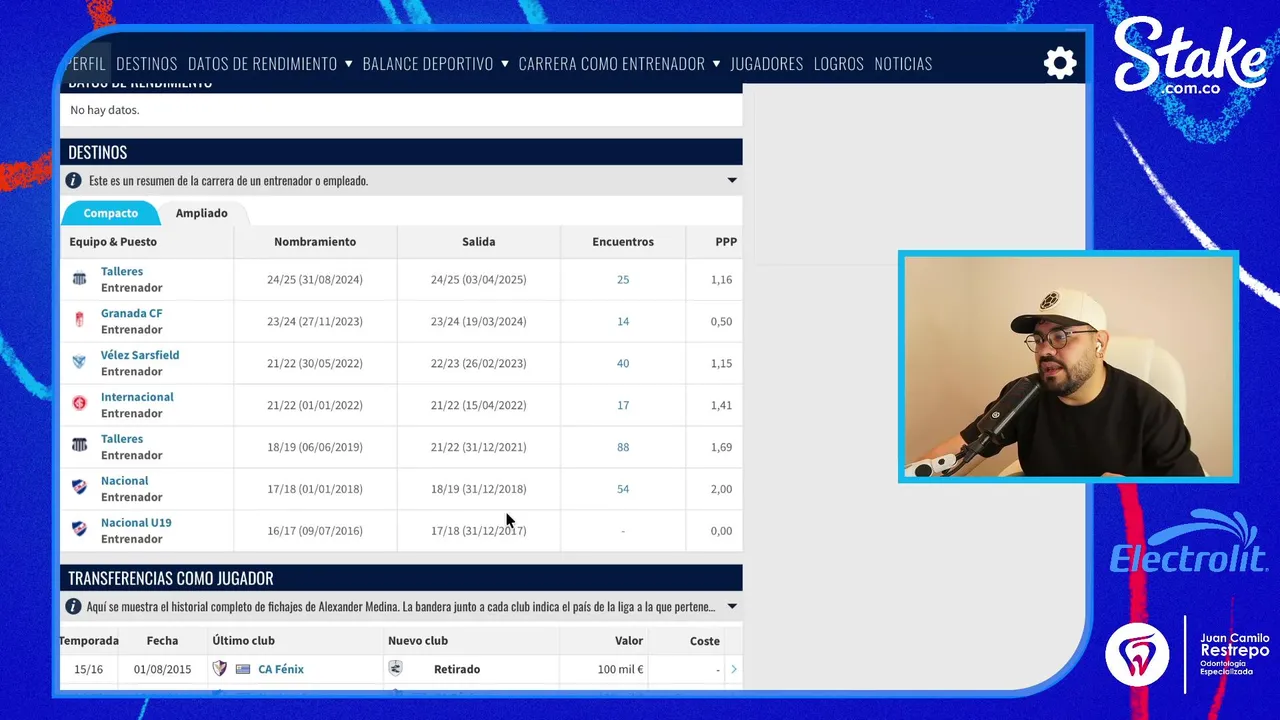Open the 54 matches link for Nacional
Screen dimensions: 1280x720
[623, 489]
